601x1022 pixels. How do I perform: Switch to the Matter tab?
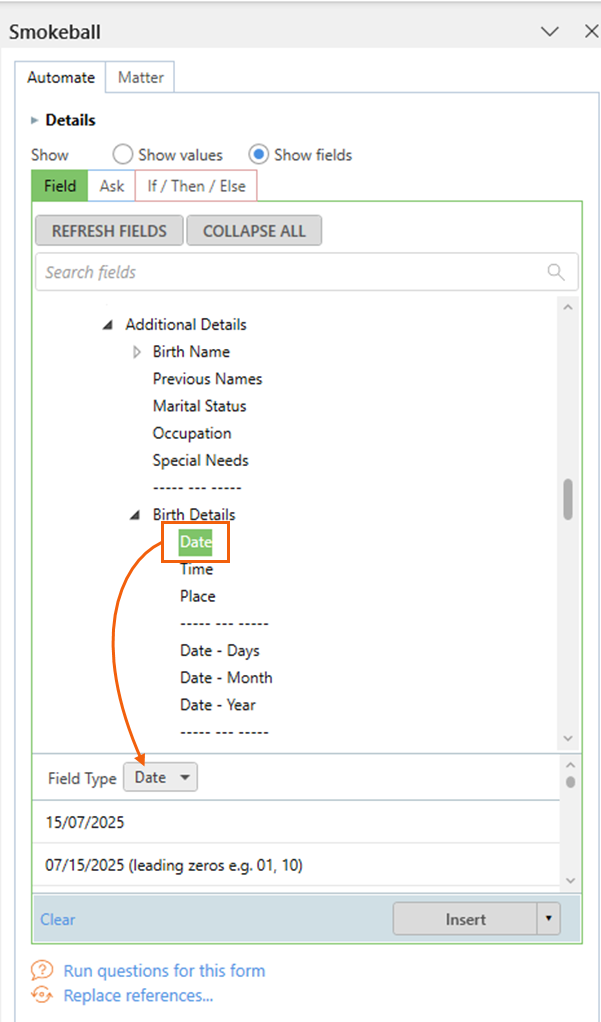[x=141, y=78]
